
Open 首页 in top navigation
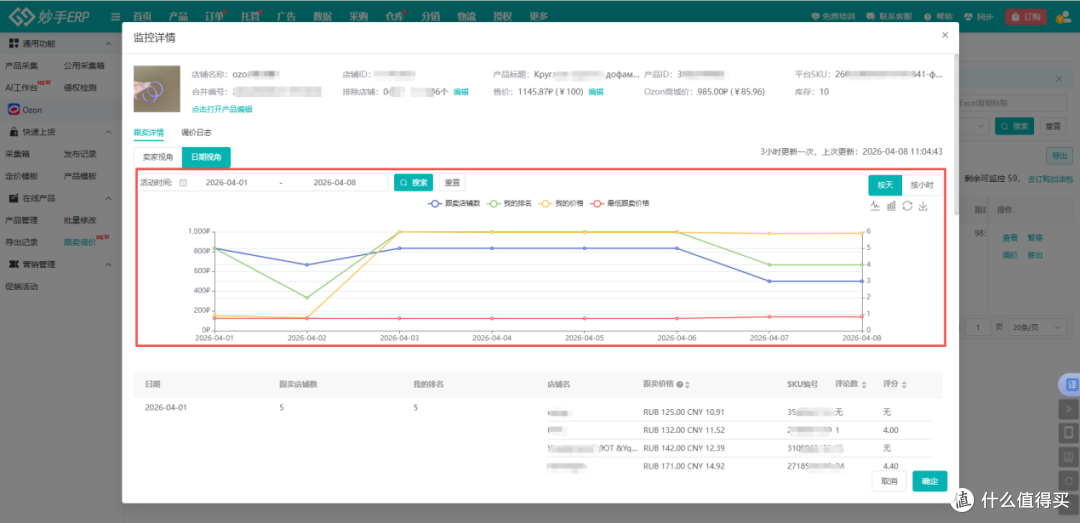point(142,17)
